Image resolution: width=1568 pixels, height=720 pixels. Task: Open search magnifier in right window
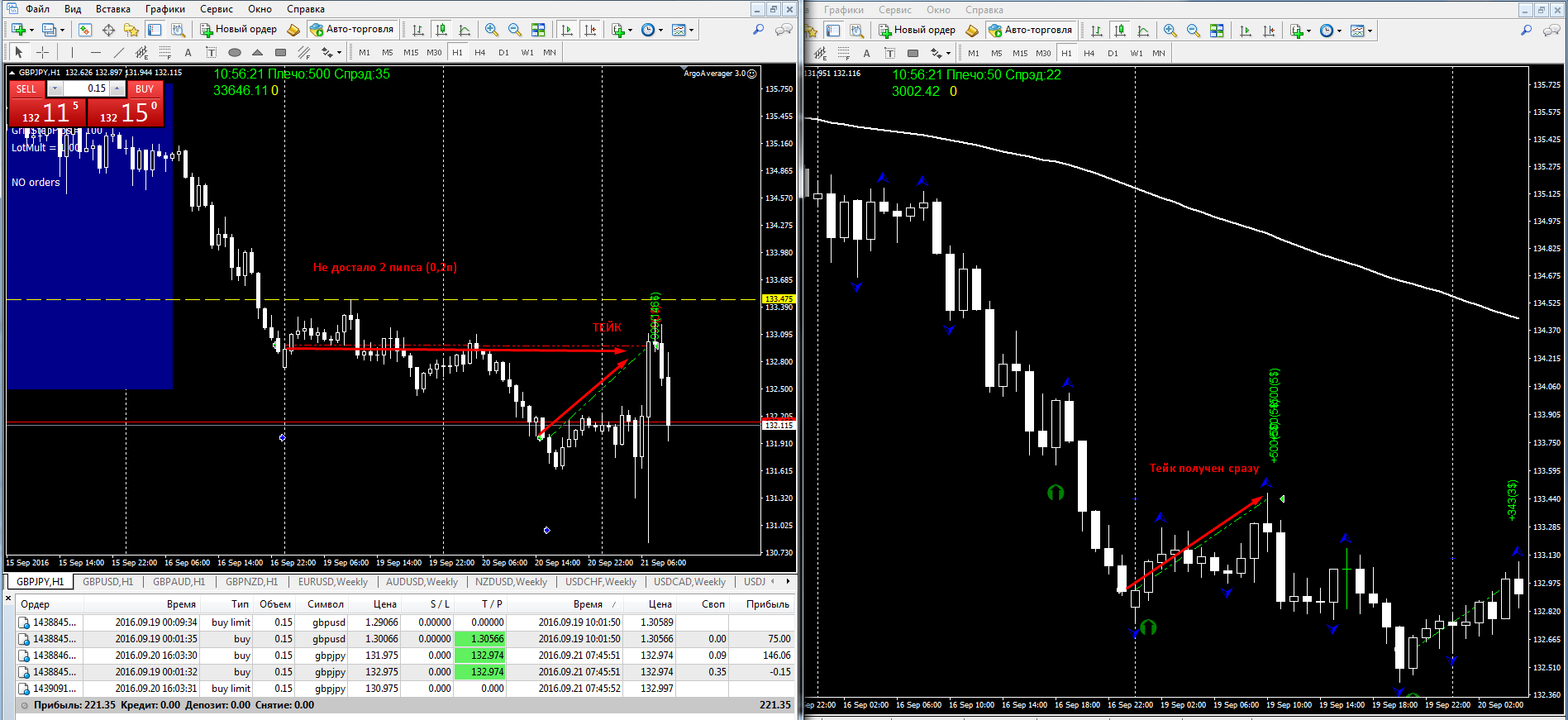pos(1526,31)
